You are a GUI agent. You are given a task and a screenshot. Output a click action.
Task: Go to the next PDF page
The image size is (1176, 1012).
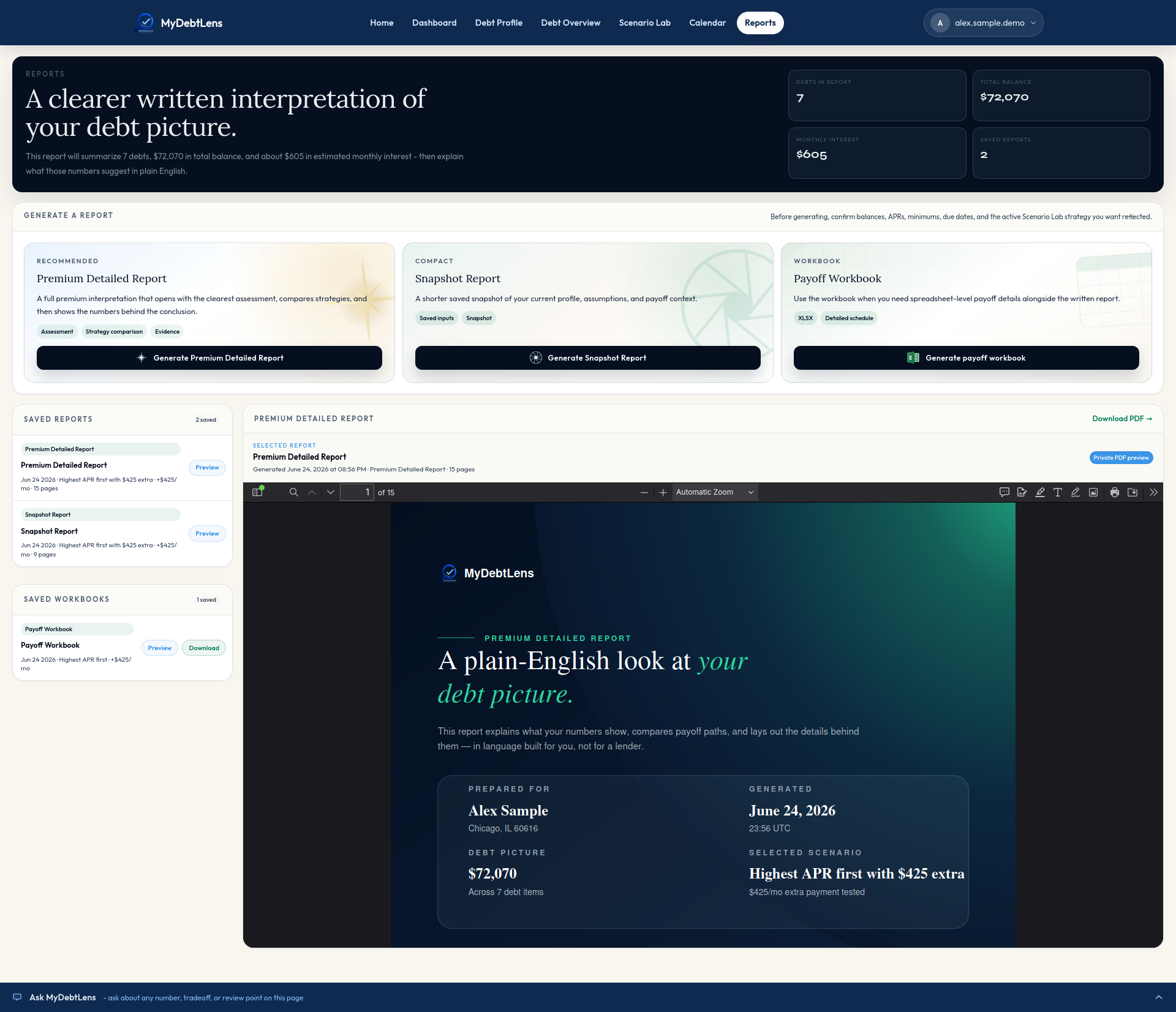pyautogui.click(x=331, y=492)
